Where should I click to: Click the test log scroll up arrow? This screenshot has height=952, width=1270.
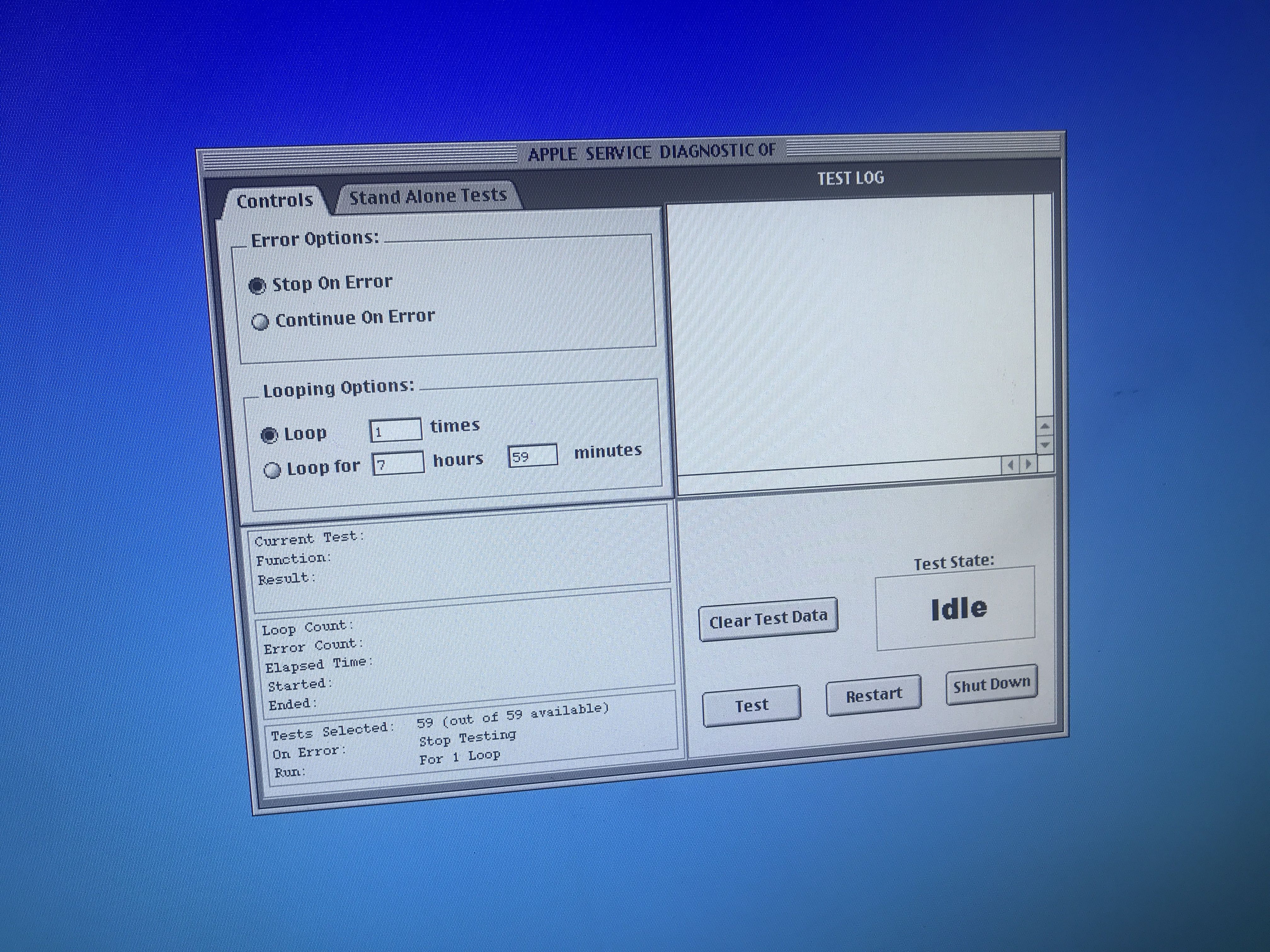[x=1044, y=426]
